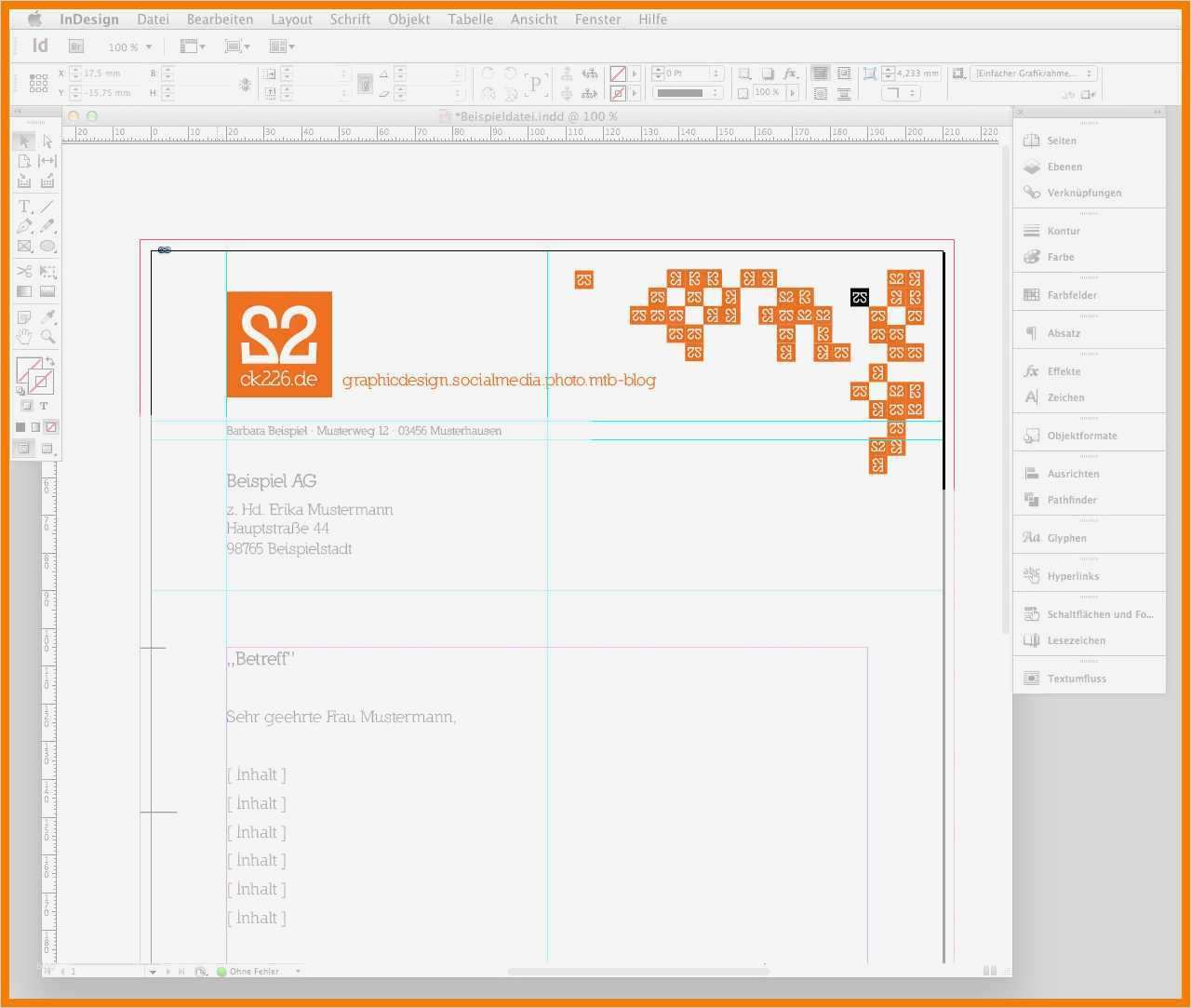Open the zoom level dropdown showing 100%
The width and height of the screenshot is (1191, 1008).
point(131,47)
